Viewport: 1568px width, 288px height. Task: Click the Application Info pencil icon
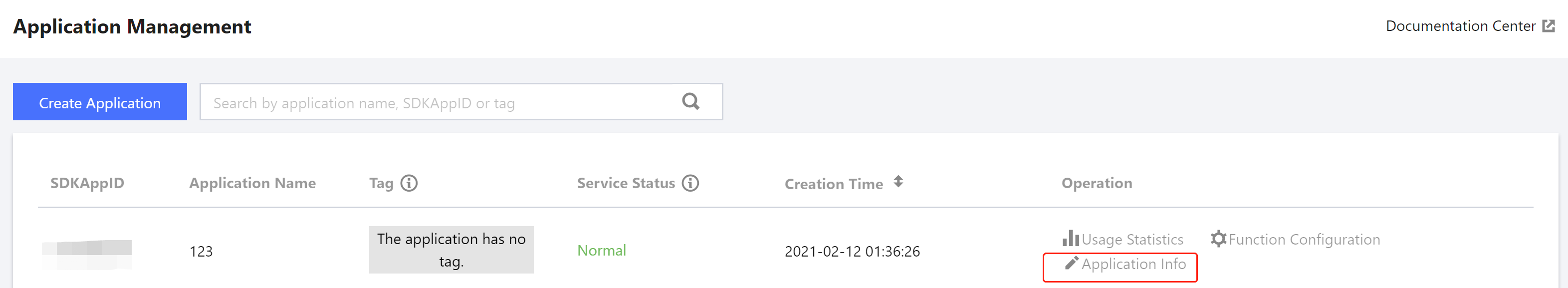(1071, 263)
